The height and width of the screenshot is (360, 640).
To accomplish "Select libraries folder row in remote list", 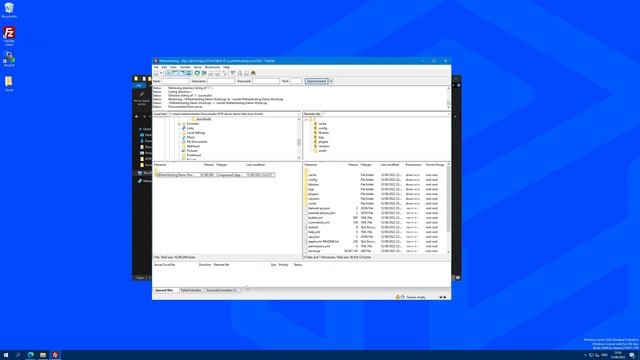I will click(x=375, y=184).
